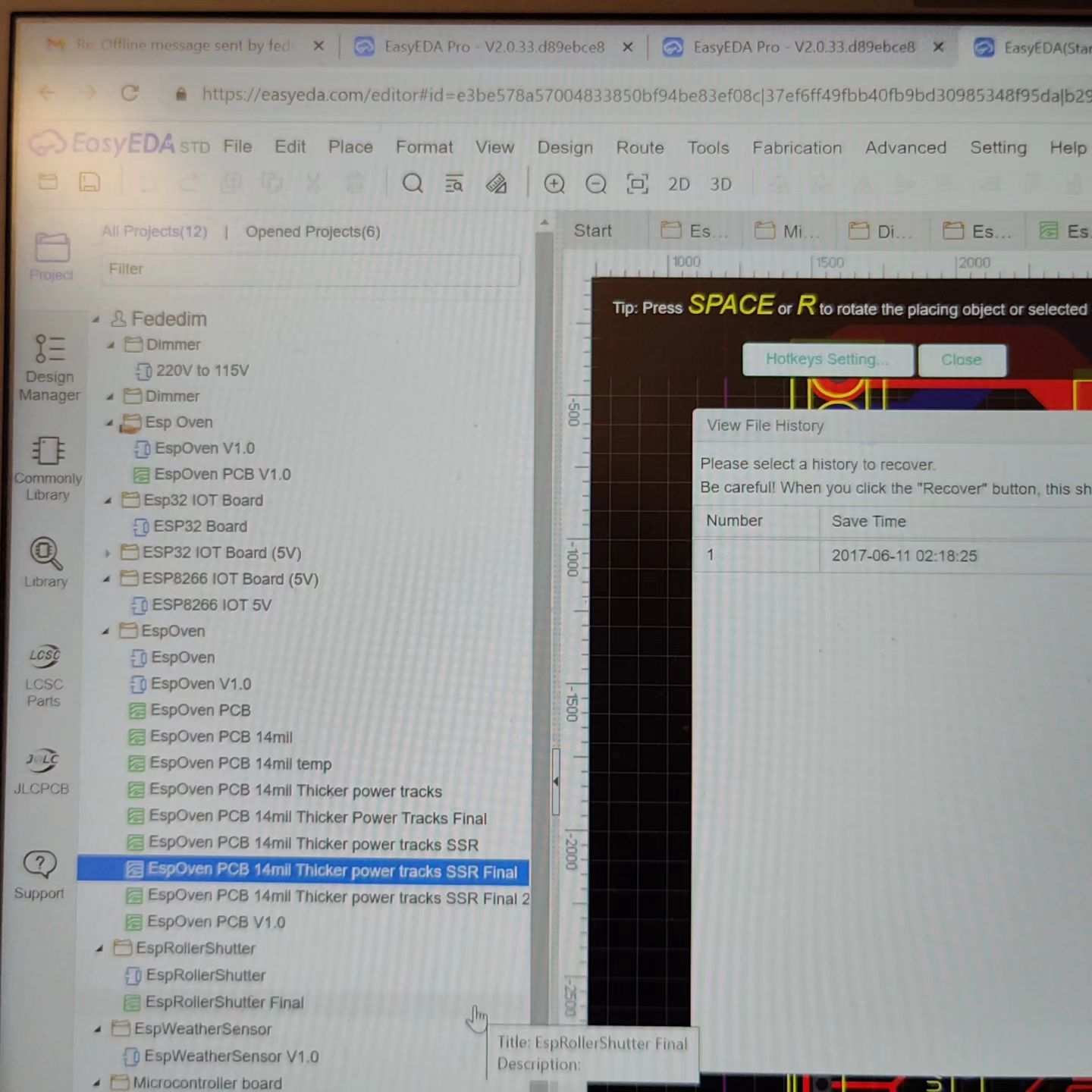Switch to 2D preview
The width and height of the screenshot is (1092, 1092).
pyautogui.click(x=679, y=184)
